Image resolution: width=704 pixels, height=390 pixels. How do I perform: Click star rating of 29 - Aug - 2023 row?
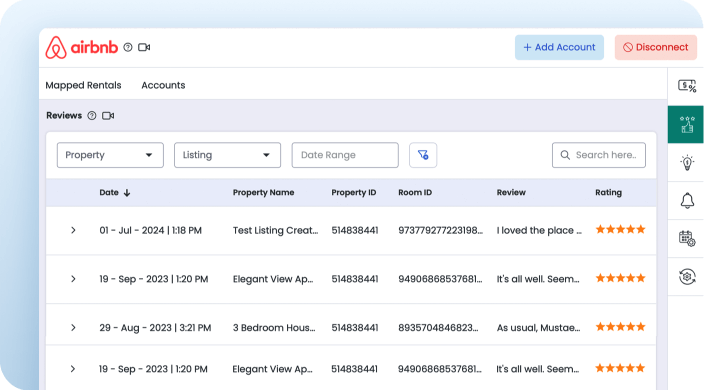(x=620, y=327)
